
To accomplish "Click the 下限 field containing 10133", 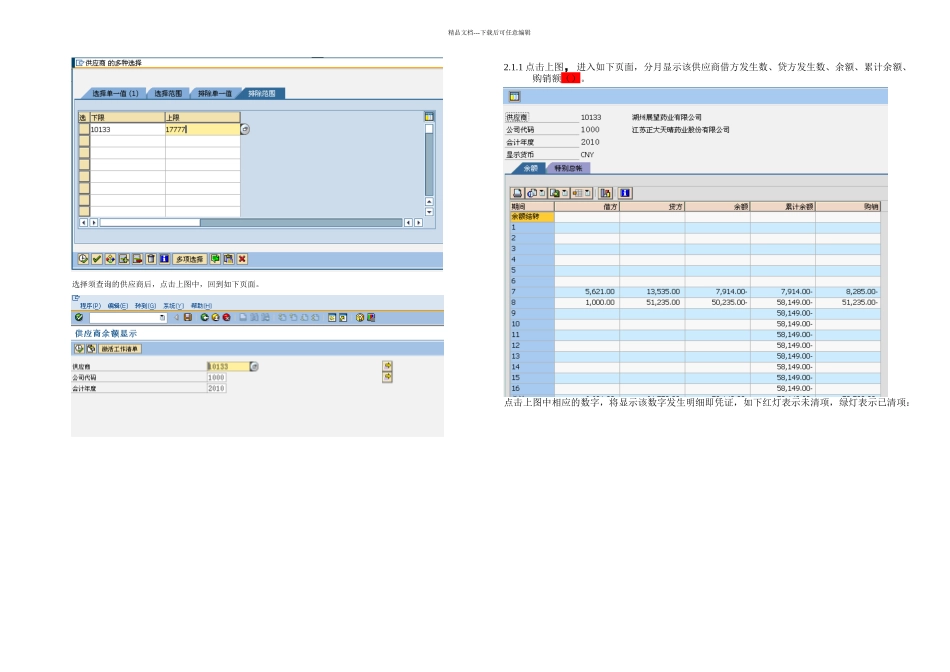I will coord(127,129).
